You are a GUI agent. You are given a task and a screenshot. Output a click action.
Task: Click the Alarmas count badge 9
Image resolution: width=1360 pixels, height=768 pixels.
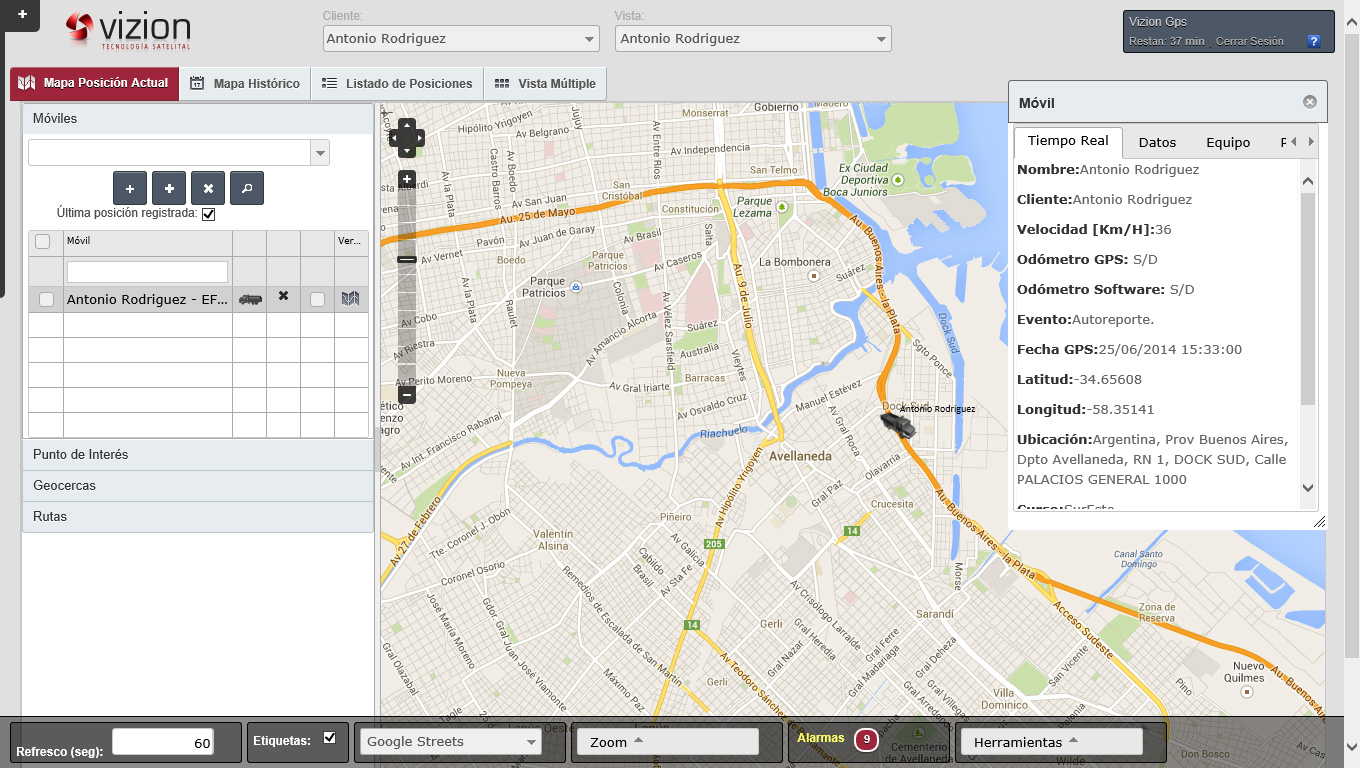pyautogui.click(x=866, y=739)
